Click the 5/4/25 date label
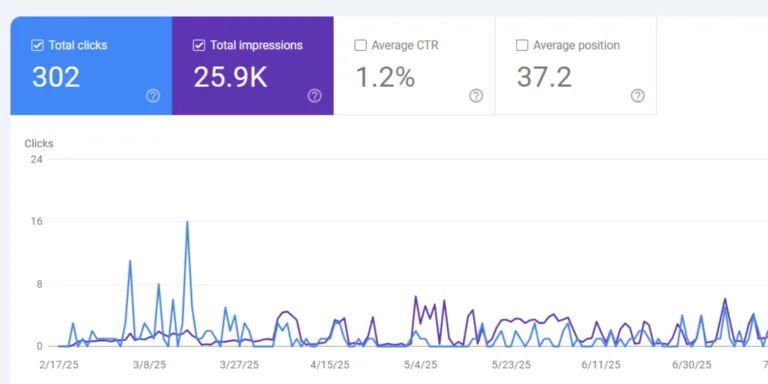Viewport: 768px width, 384px height. (x=420, y=365)
